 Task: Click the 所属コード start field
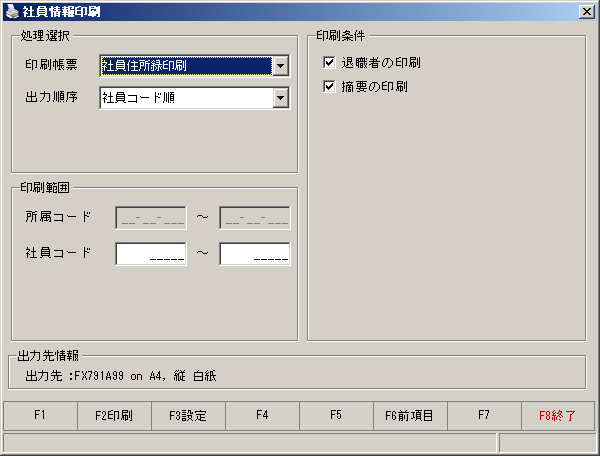[x=151, y=218]
